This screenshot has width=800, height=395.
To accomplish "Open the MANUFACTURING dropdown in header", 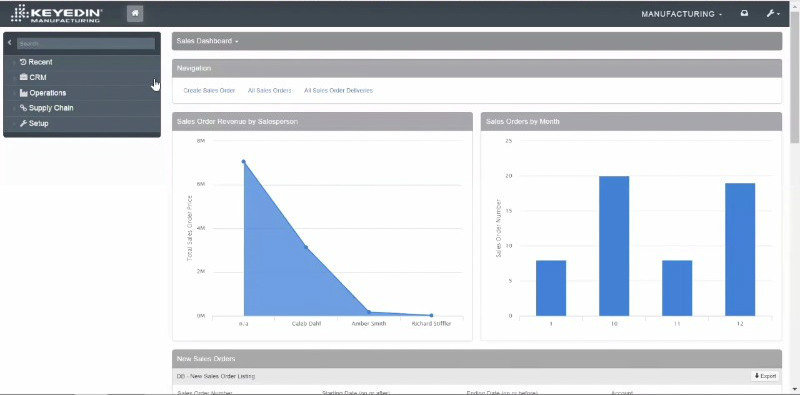I will pos(681,14).
